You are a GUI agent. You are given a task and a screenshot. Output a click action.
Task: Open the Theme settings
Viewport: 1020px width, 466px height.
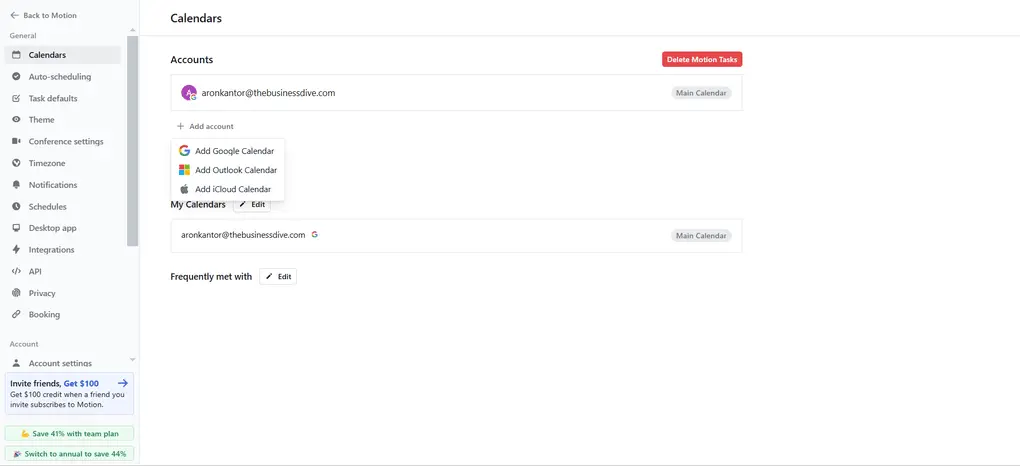[62, 120]
